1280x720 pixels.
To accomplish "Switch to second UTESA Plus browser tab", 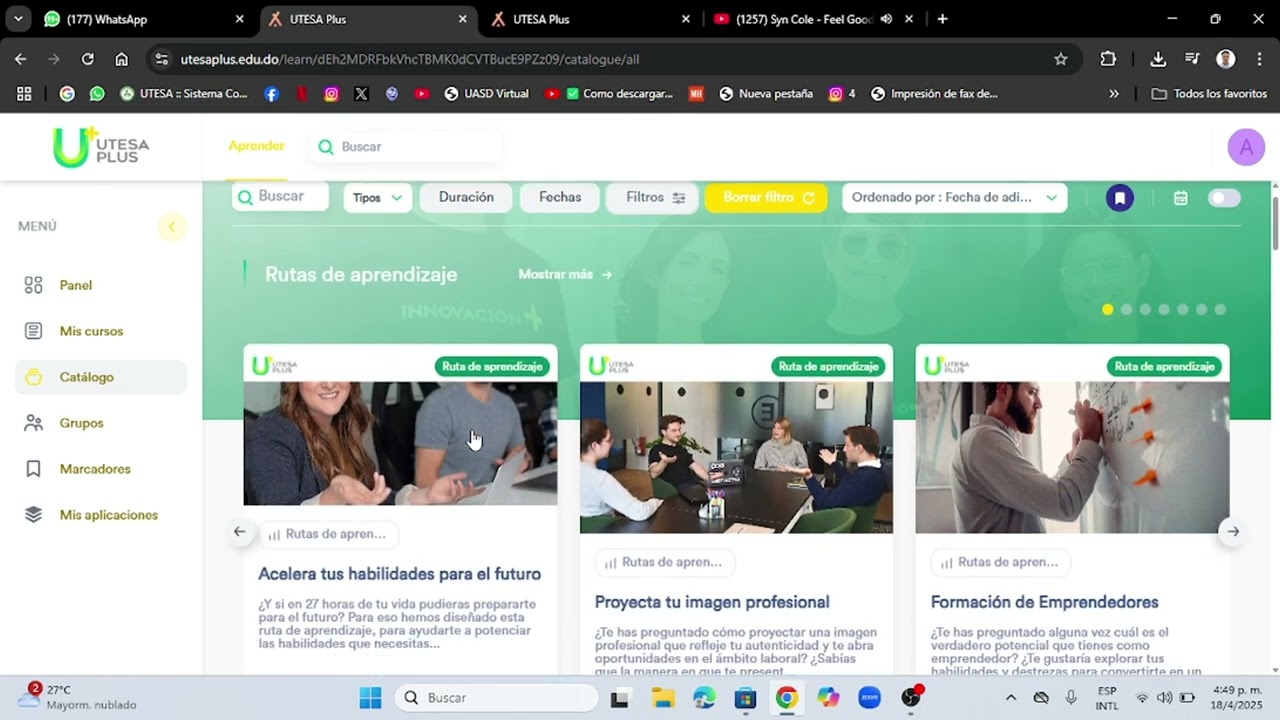I will (590, 19).
